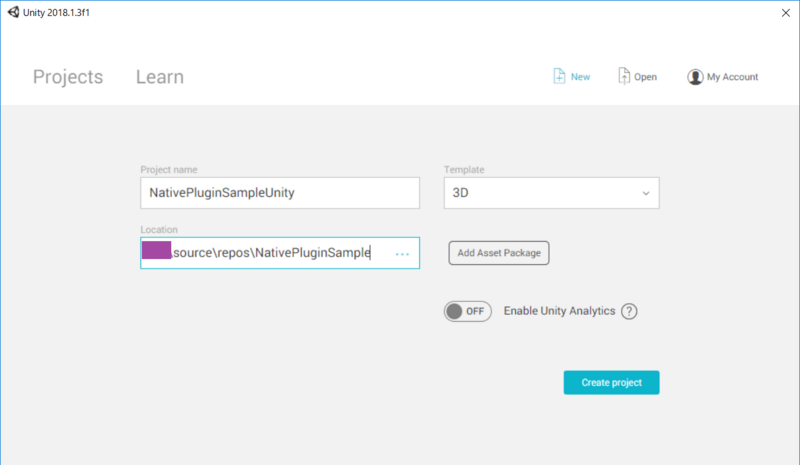Switch to the Projects tab
This screenshot has height=465, width=800.
point(68,77)
